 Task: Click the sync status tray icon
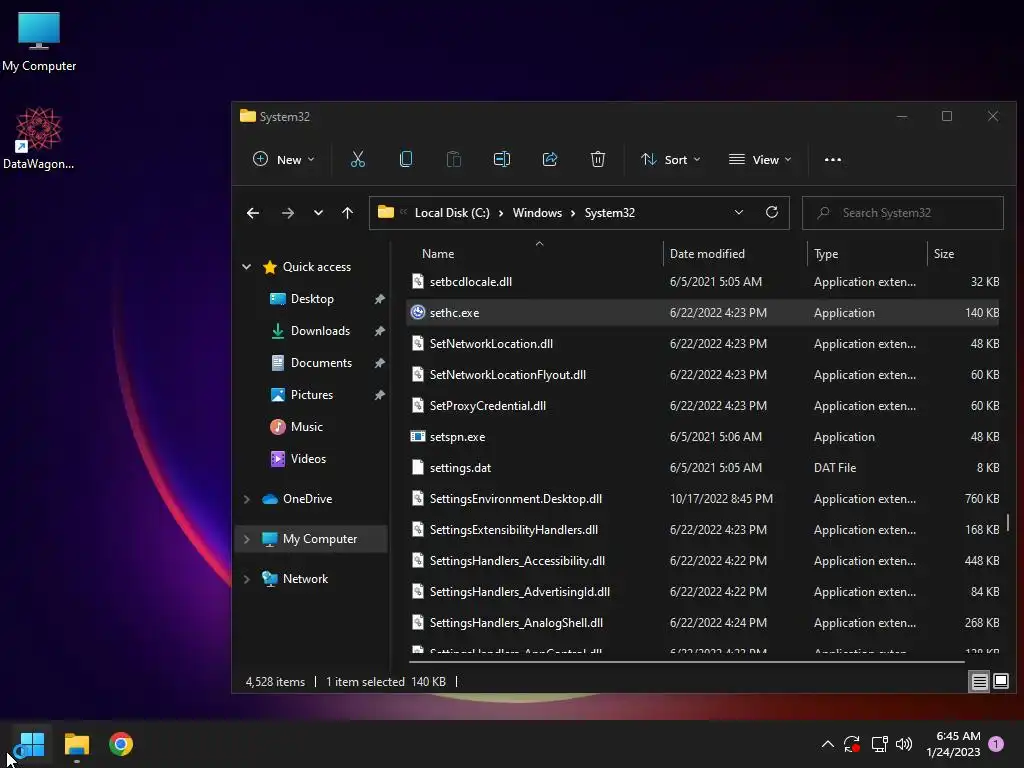coord(852,744)
